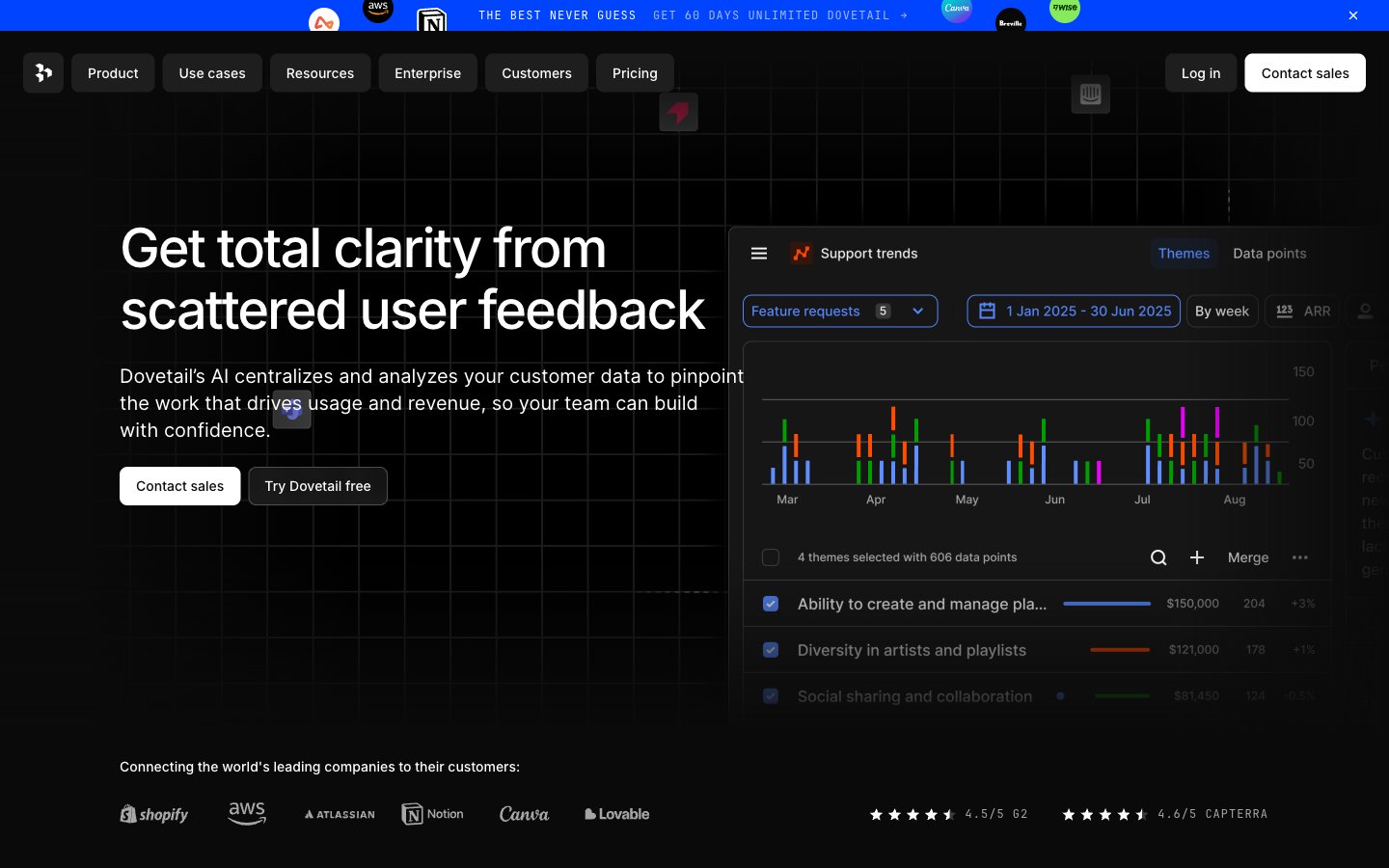Click the Jul label on chart axis
This screenshot has width=1389, height=868.
[1142, 500]
